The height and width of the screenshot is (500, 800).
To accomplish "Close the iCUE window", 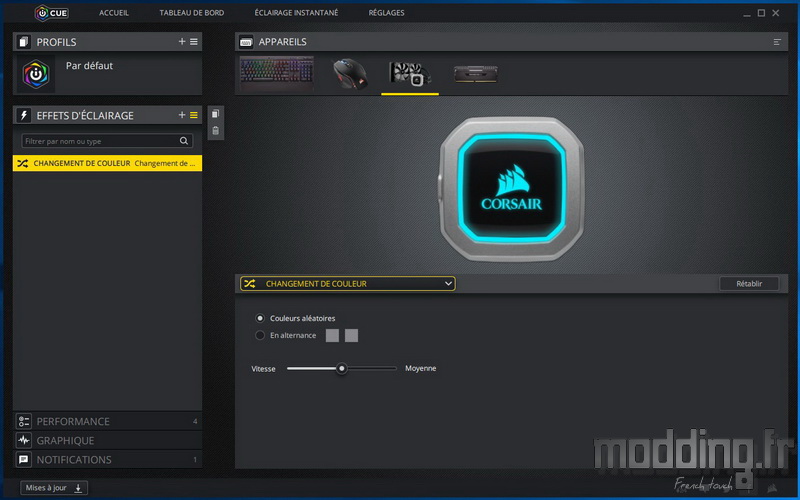I will click(x=776, y=13).
